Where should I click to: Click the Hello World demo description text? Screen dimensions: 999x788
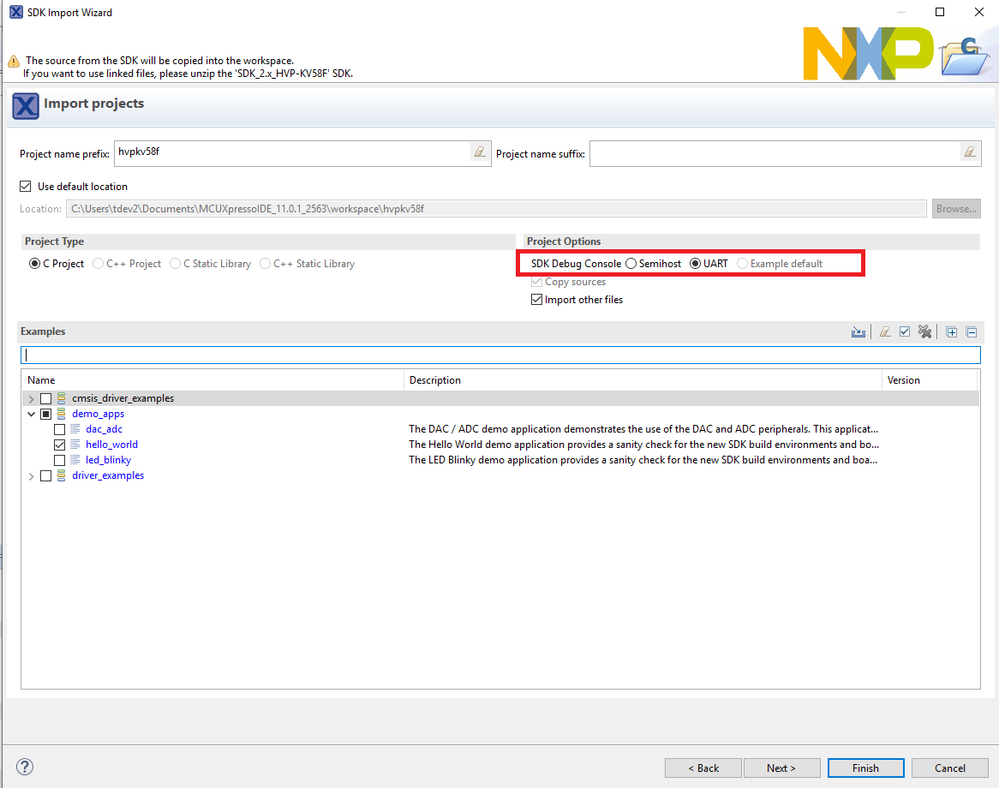(x=643, y=444)
